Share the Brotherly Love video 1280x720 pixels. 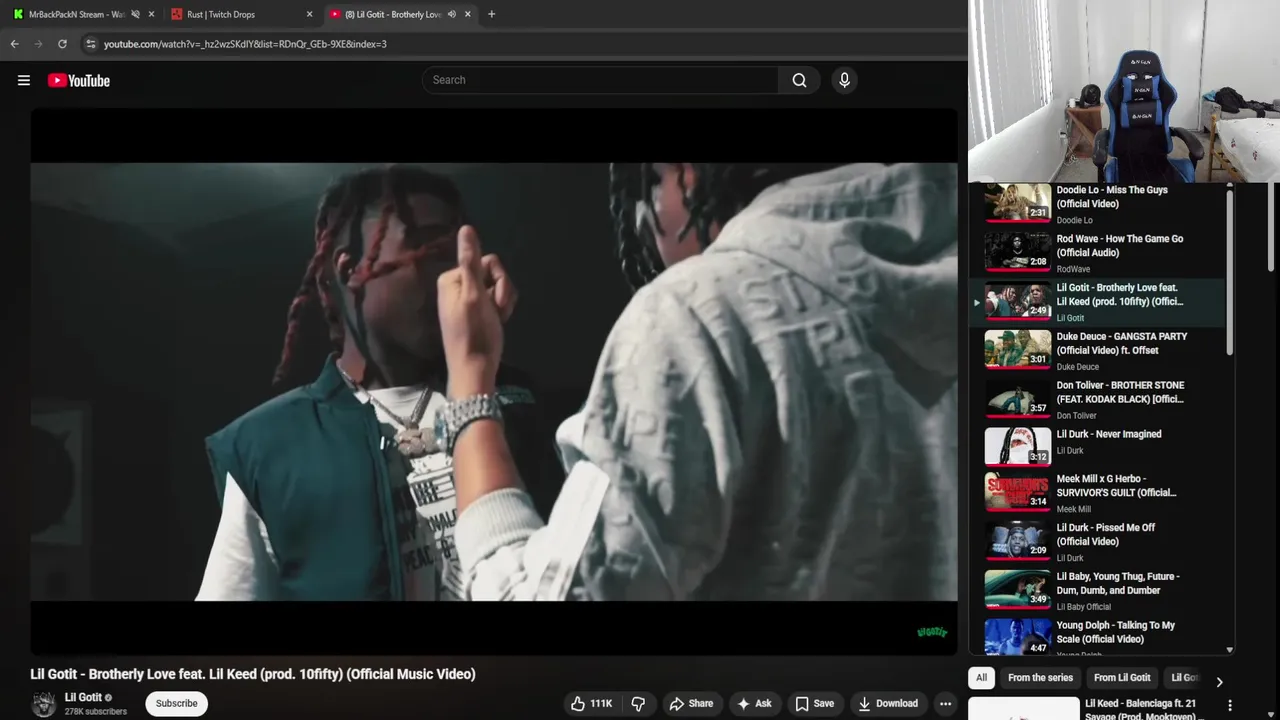[691, 703]
